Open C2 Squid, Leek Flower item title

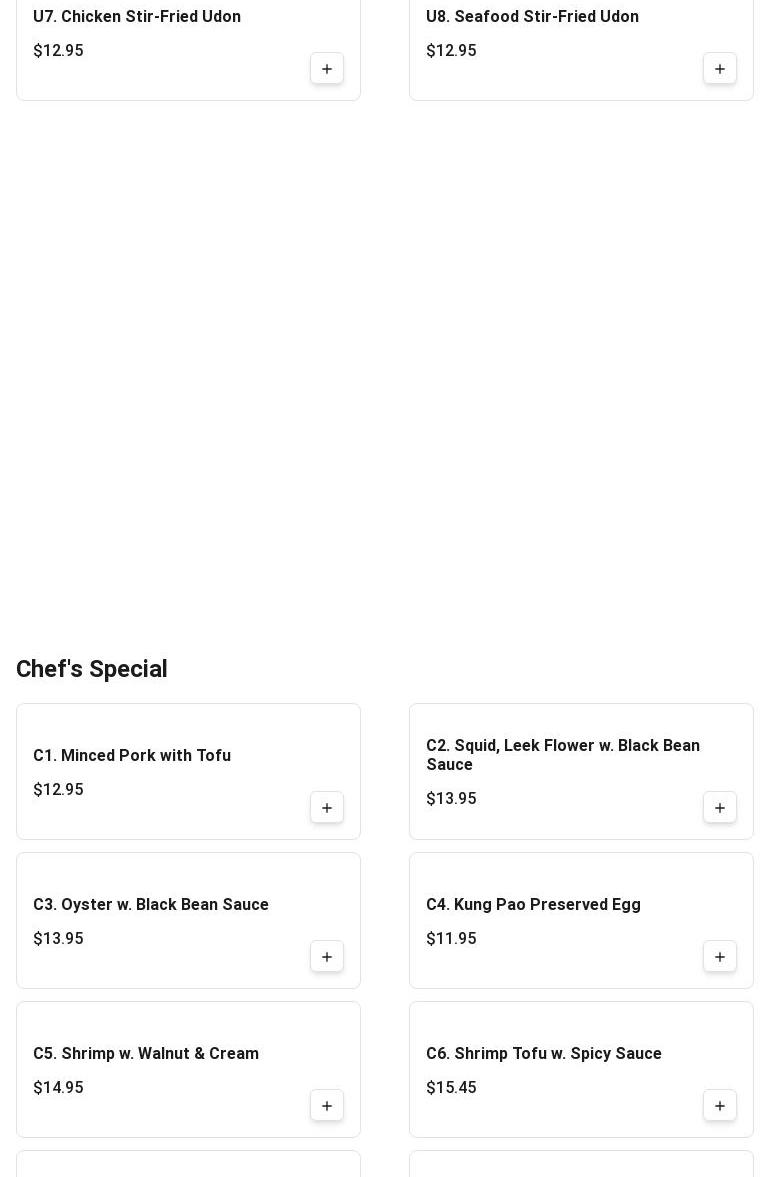click(563, 754)
